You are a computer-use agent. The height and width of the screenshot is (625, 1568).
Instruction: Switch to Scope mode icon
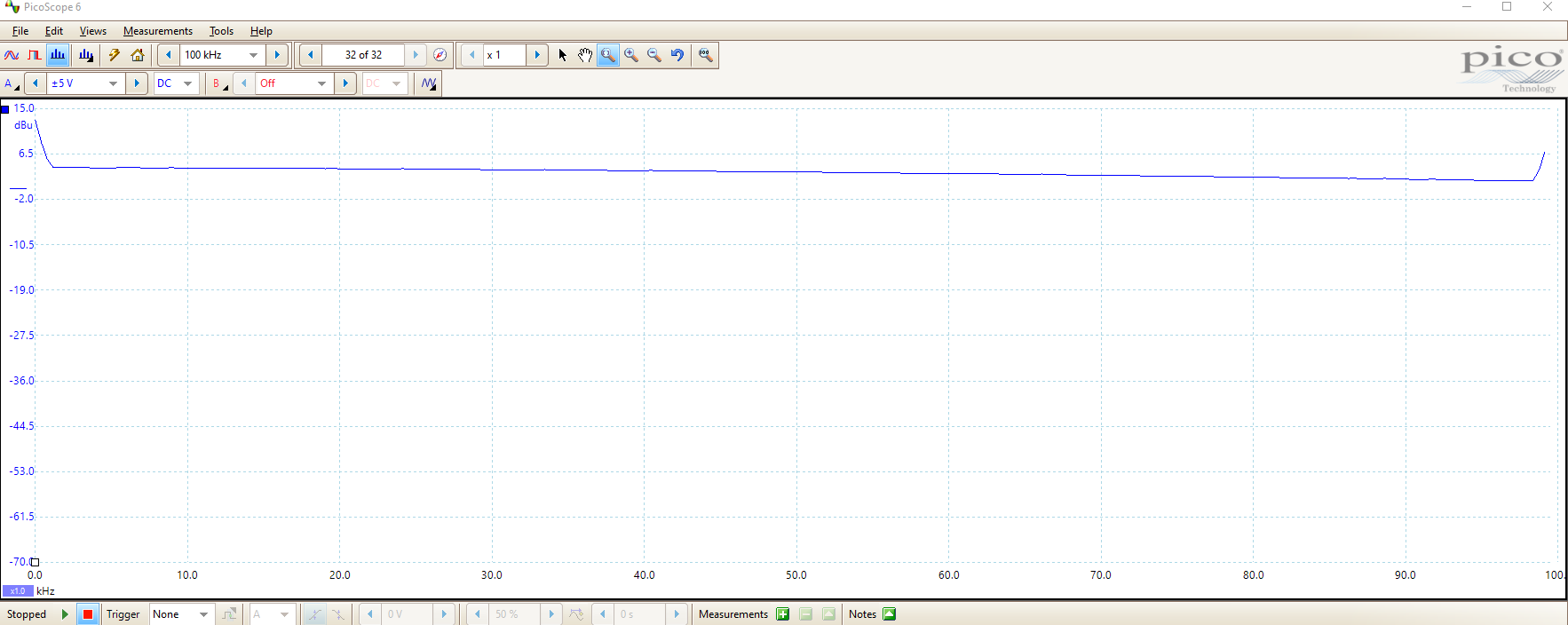point(12,55)
